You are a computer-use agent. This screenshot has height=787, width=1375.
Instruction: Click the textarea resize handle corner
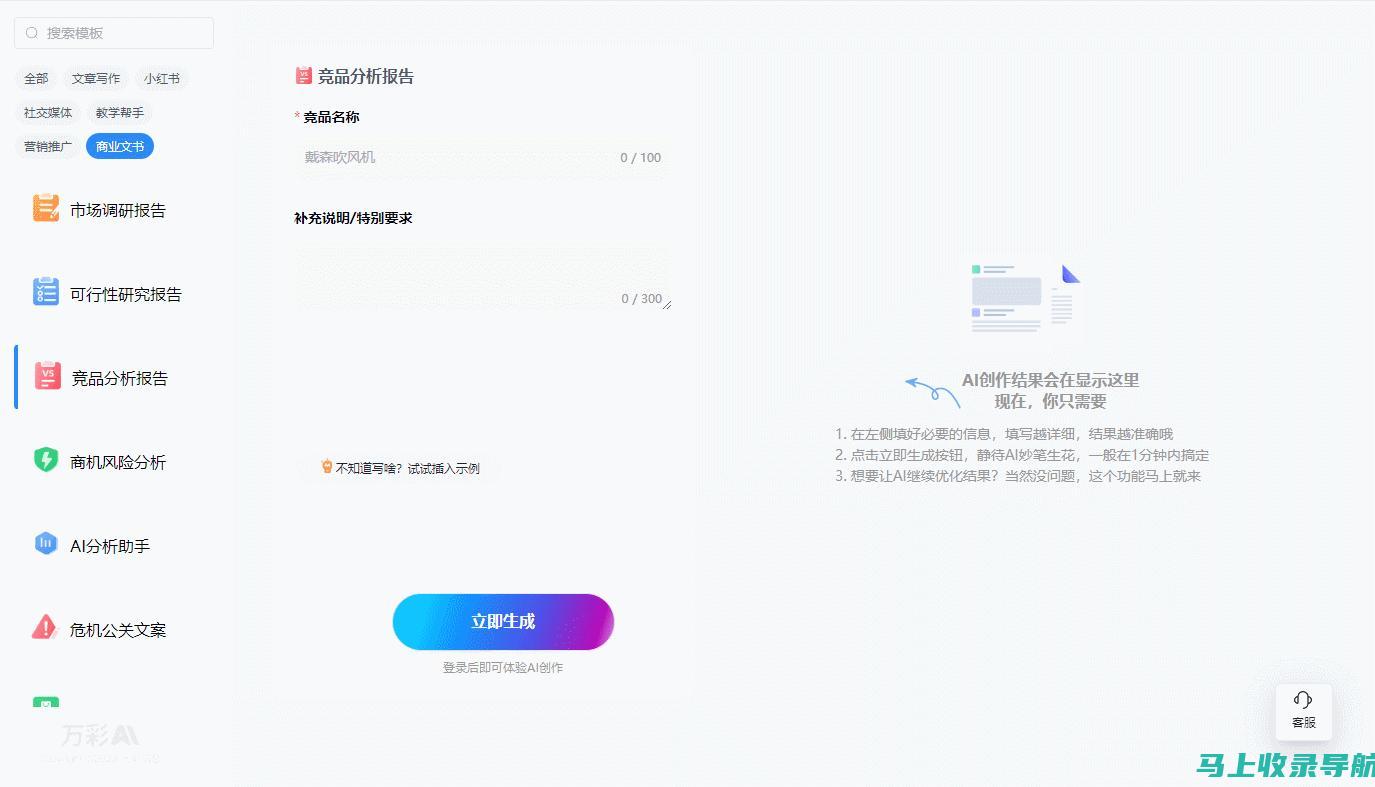(666, 304)
